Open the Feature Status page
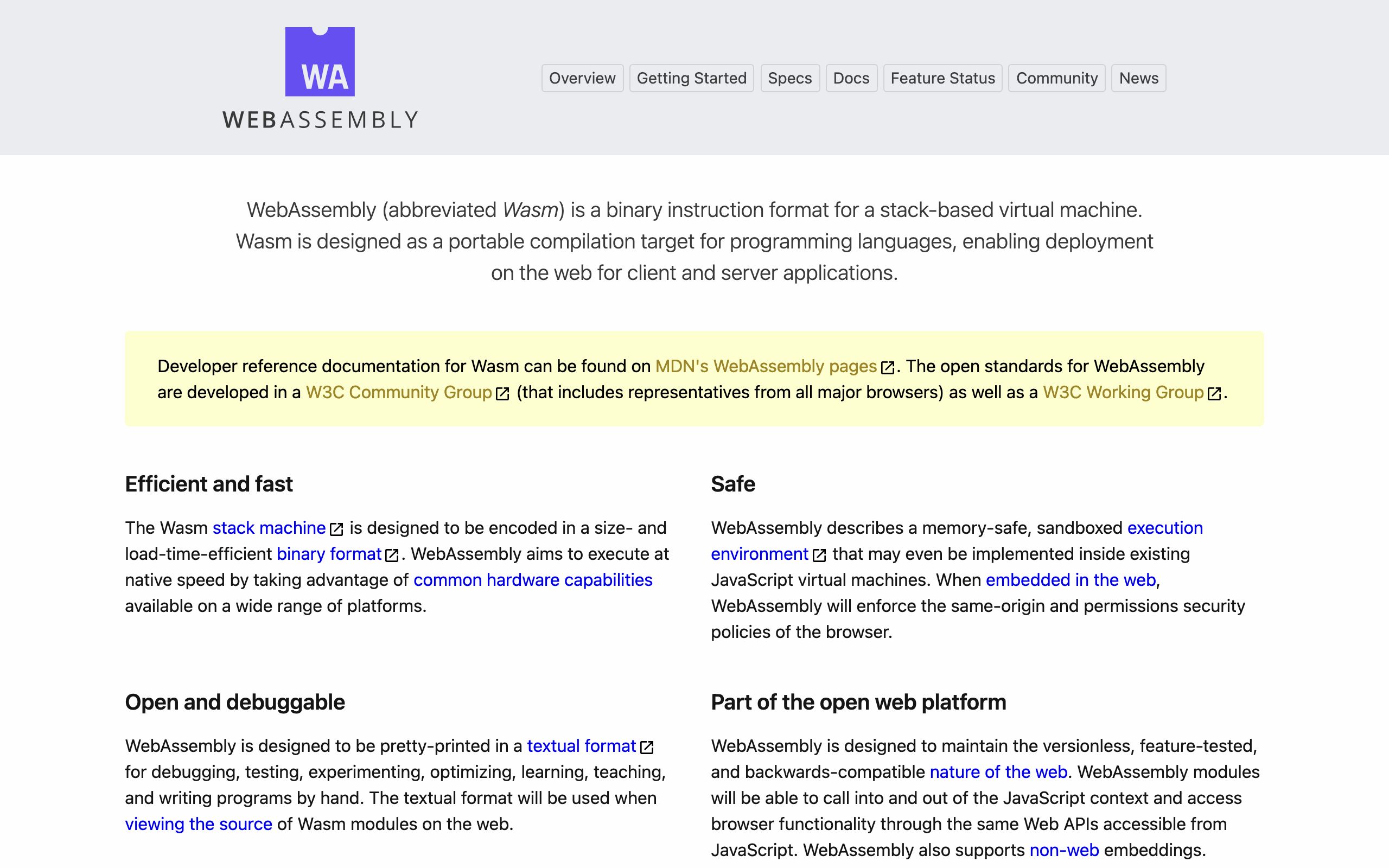1389x868 pixels. point(942,78)
